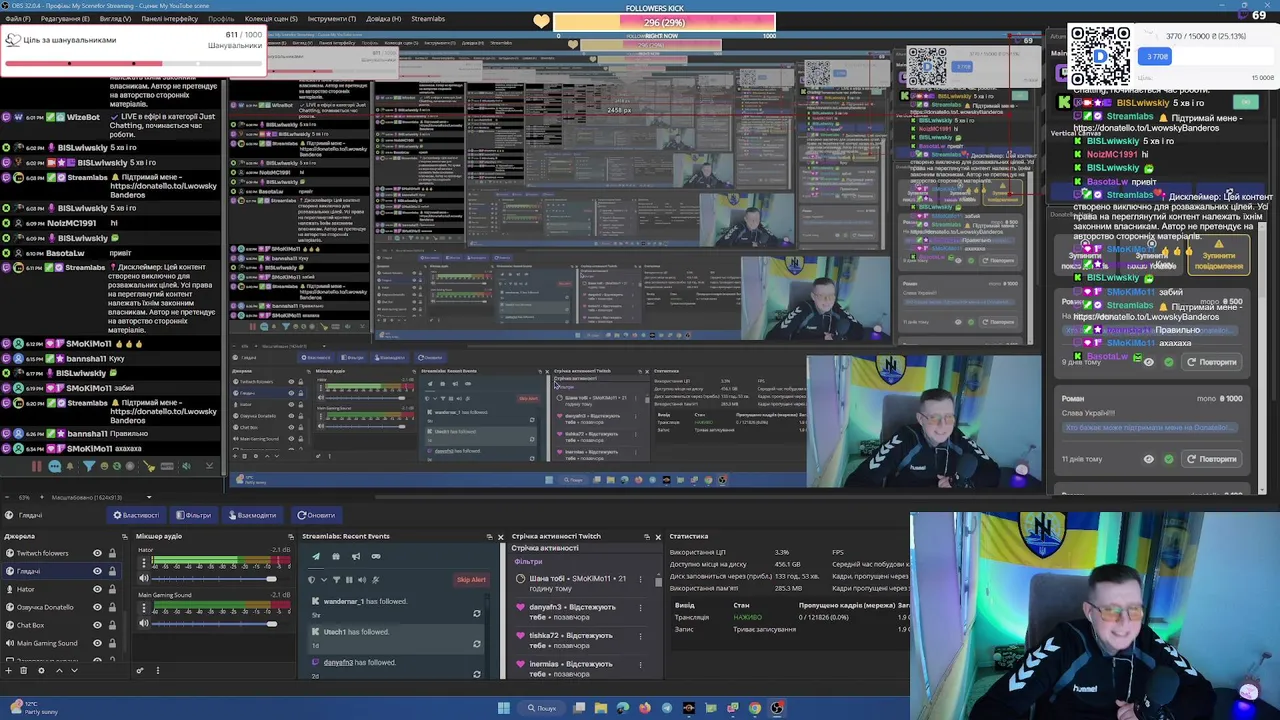The width and height of the screenshot is (1280, 720).
Task: Toggle lock on Chat Box source
Action: [112, 625]
